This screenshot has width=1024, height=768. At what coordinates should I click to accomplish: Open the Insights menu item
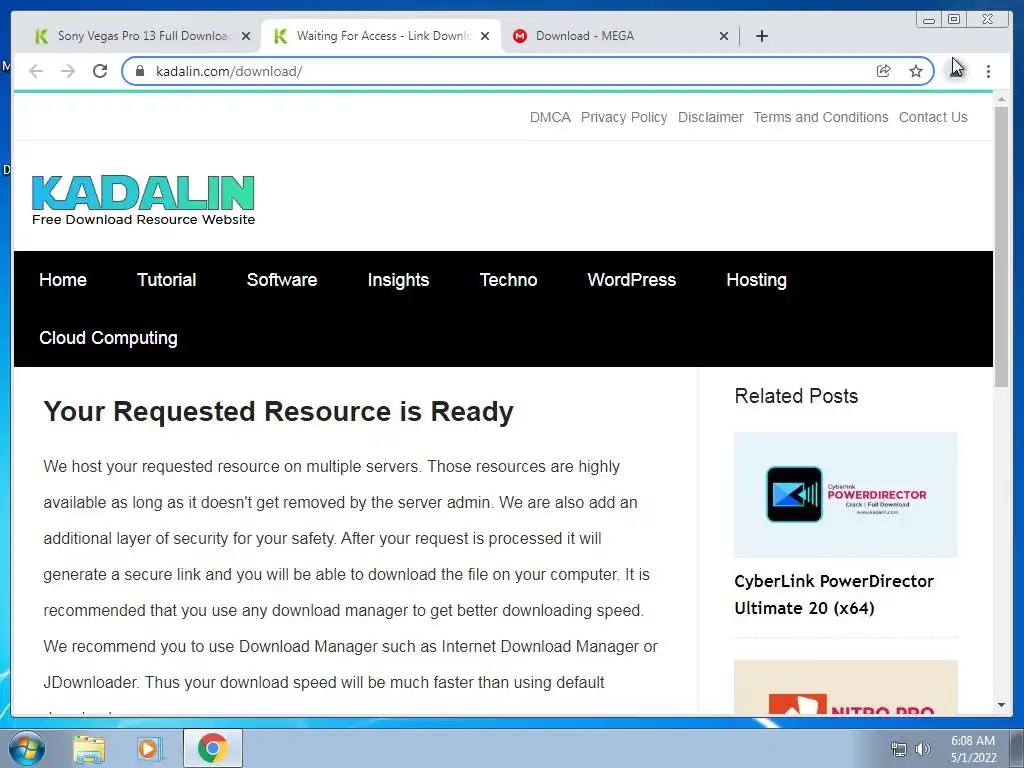[x=398, y=280]
